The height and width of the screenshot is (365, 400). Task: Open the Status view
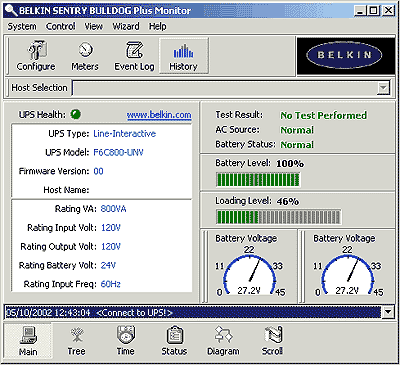[174, 341]
